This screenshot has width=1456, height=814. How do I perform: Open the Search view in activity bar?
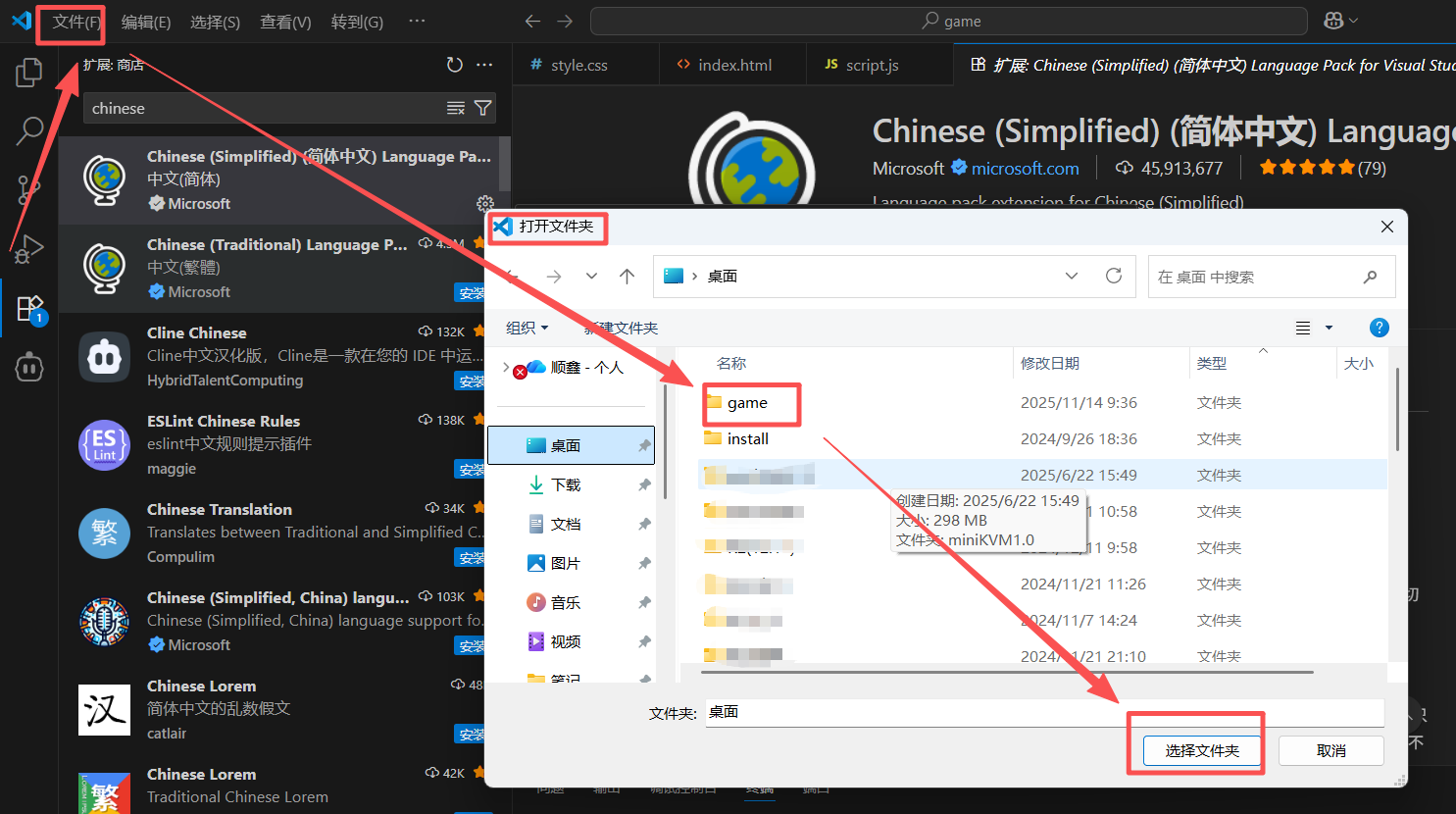tap(29, 130)
